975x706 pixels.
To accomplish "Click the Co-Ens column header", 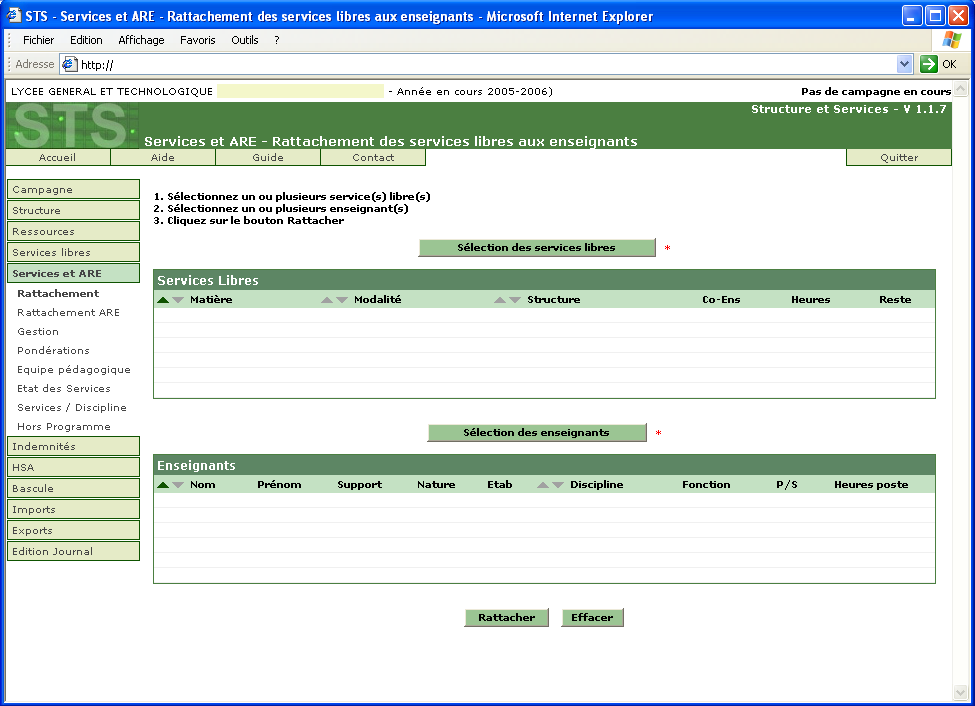I will click(721, 300).
